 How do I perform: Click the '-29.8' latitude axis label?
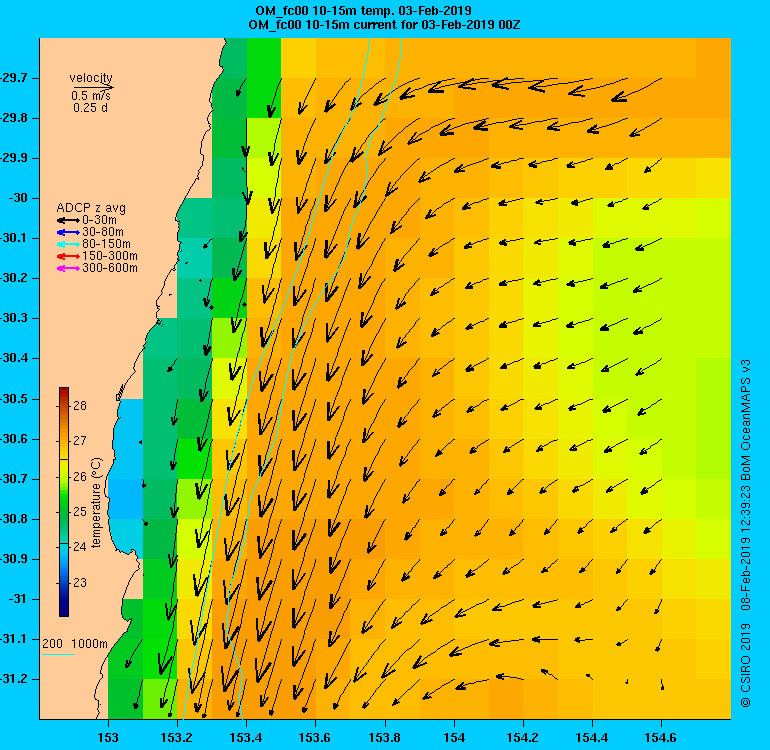(x=13, y=118)
